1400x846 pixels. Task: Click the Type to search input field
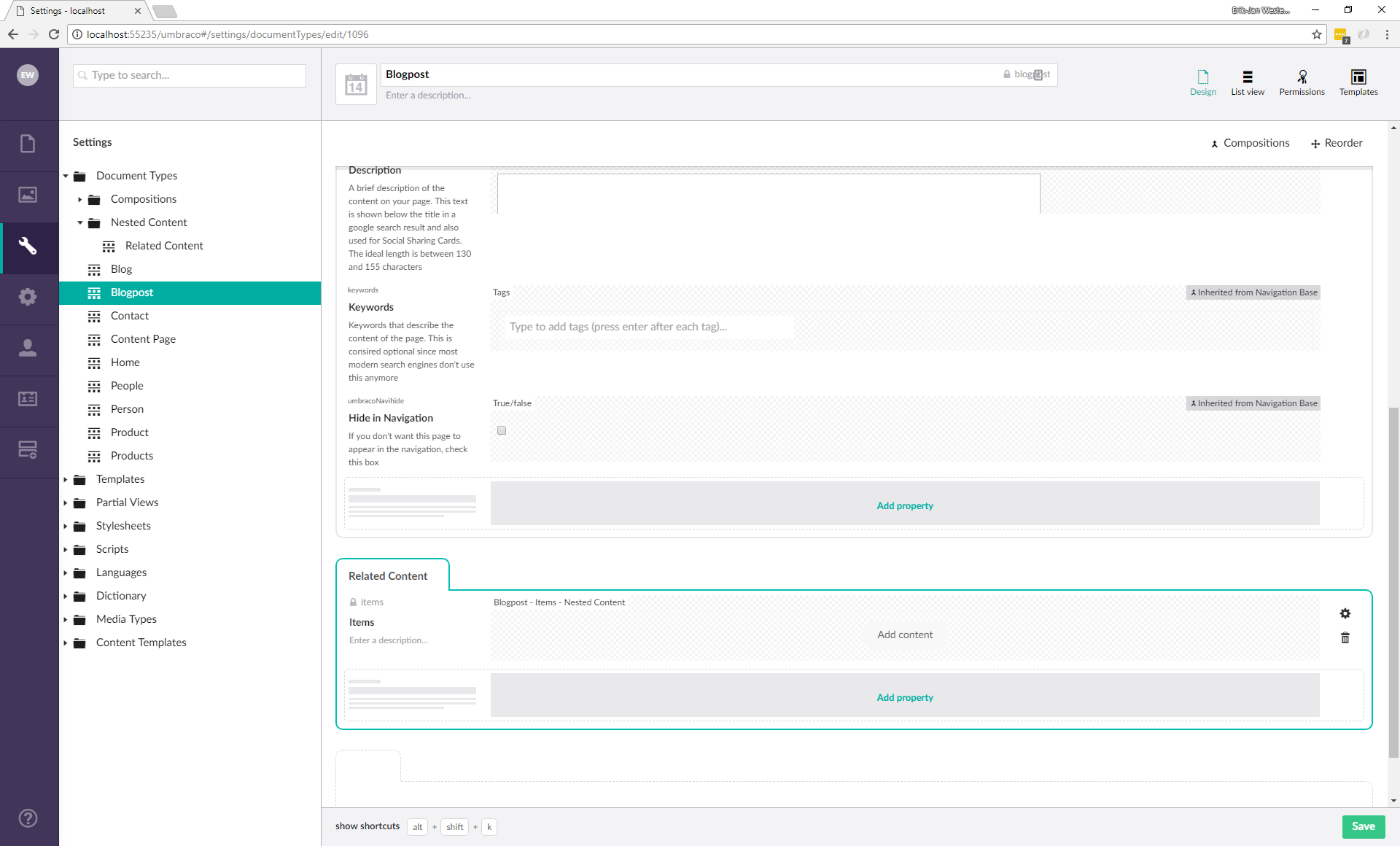pos(190,75)
